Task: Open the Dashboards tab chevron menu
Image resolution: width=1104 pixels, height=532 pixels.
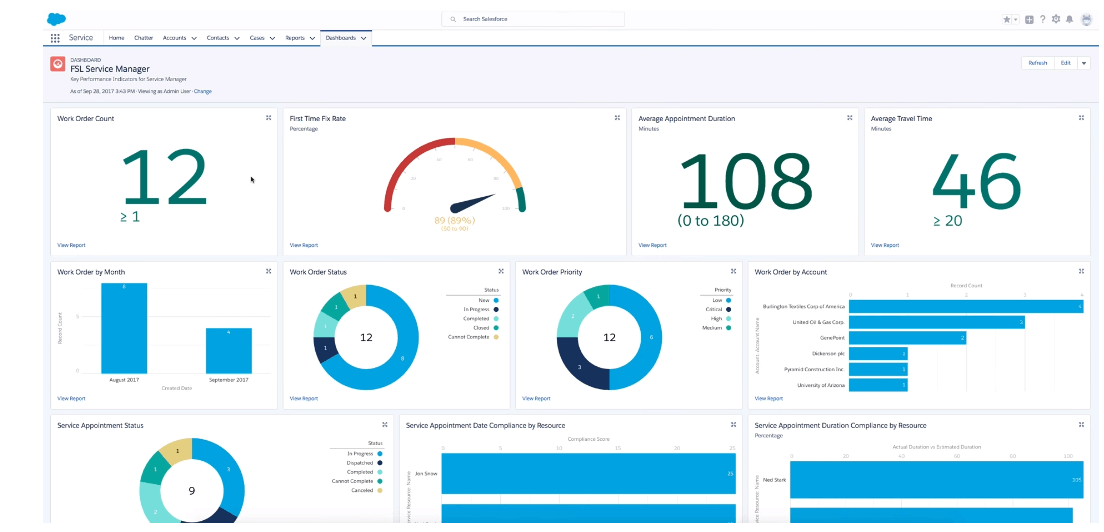Action: pyautogui.click(x=363, y=38)
